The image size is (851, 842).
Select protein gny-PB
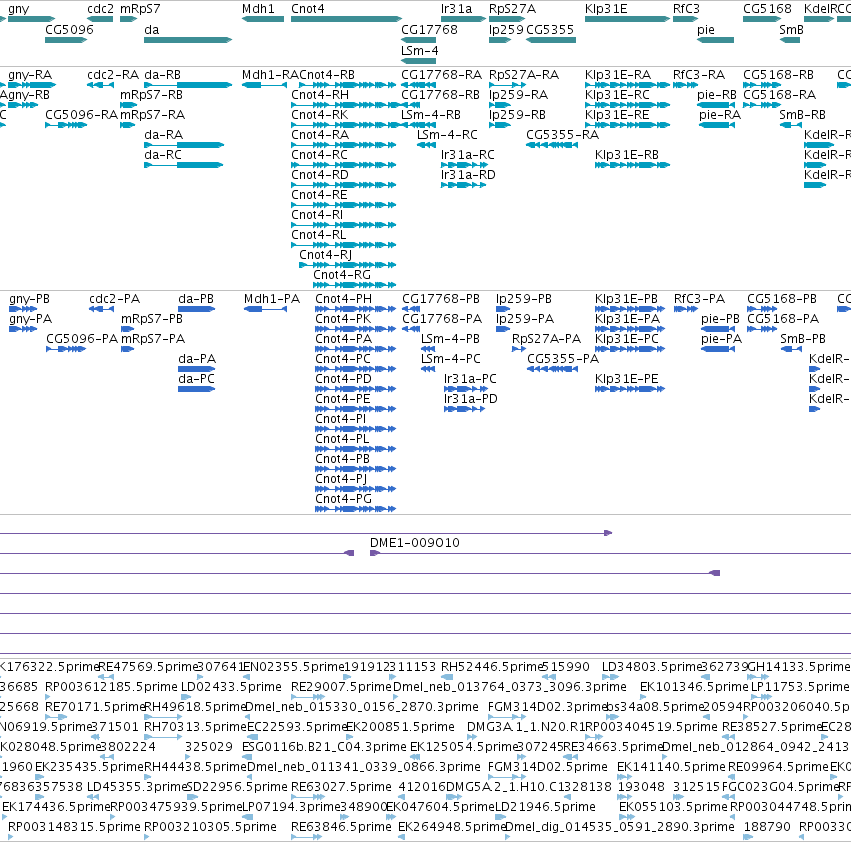click(29, 299)
